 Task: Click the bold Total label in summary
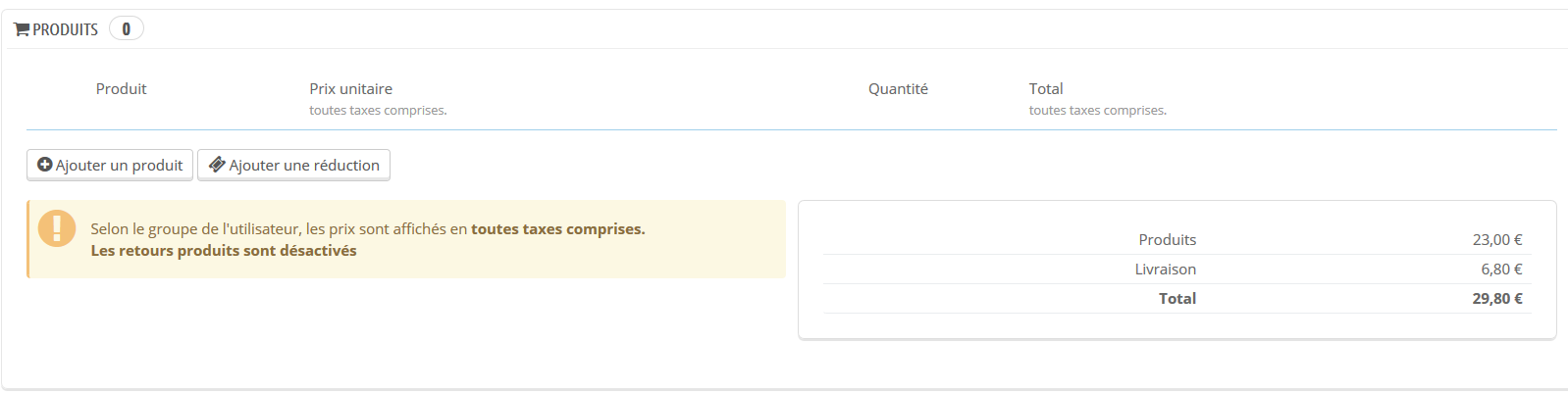(1177, 298)
